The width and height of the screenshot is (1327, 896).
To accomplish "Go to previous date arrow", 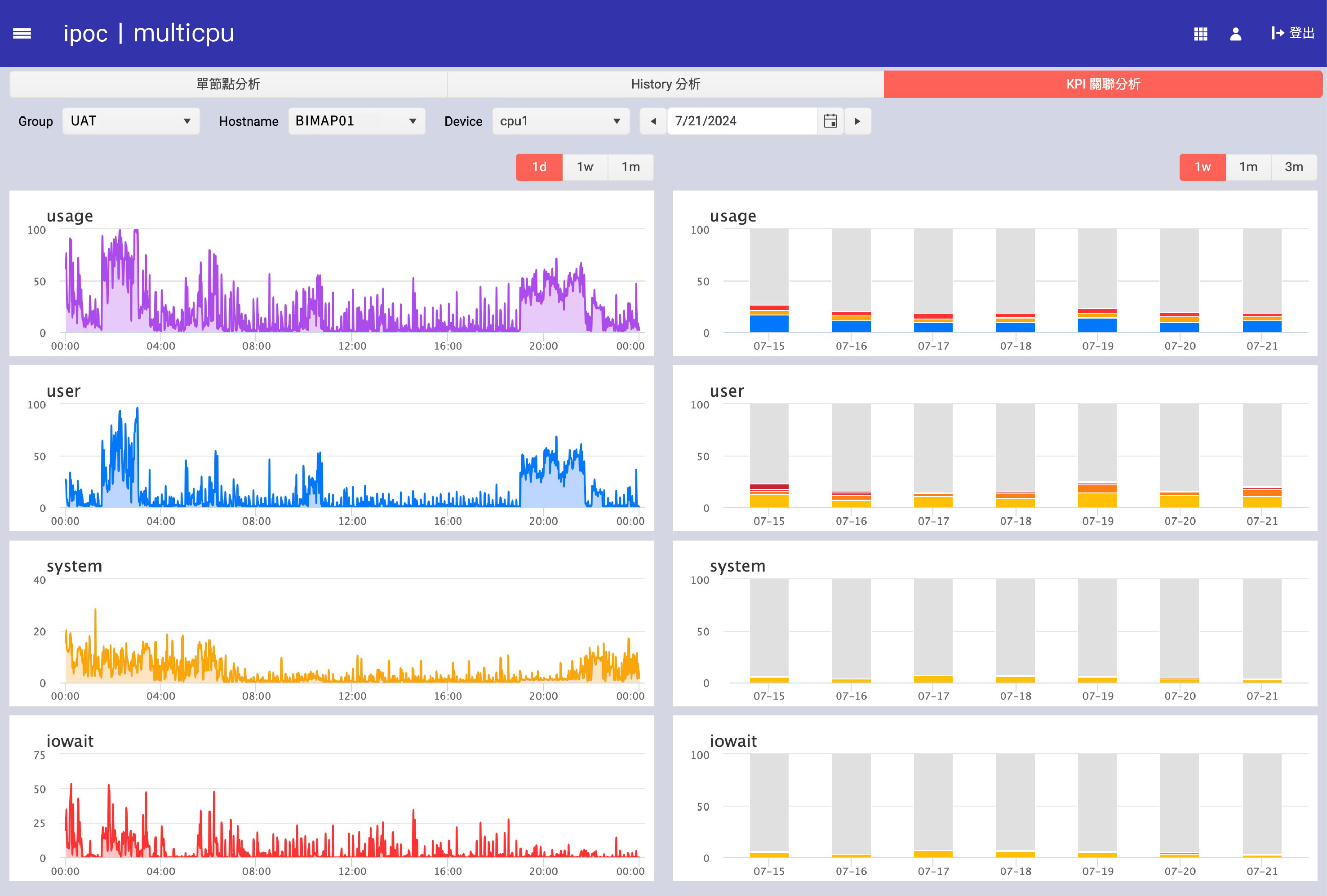I will pyautogui.click(x=653, y=121).
